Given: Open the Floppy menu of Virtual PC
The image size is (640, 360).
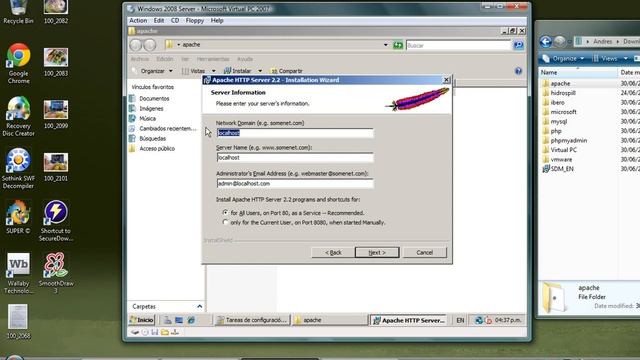Looking at the screenshot, I should [x=195, y=20].
